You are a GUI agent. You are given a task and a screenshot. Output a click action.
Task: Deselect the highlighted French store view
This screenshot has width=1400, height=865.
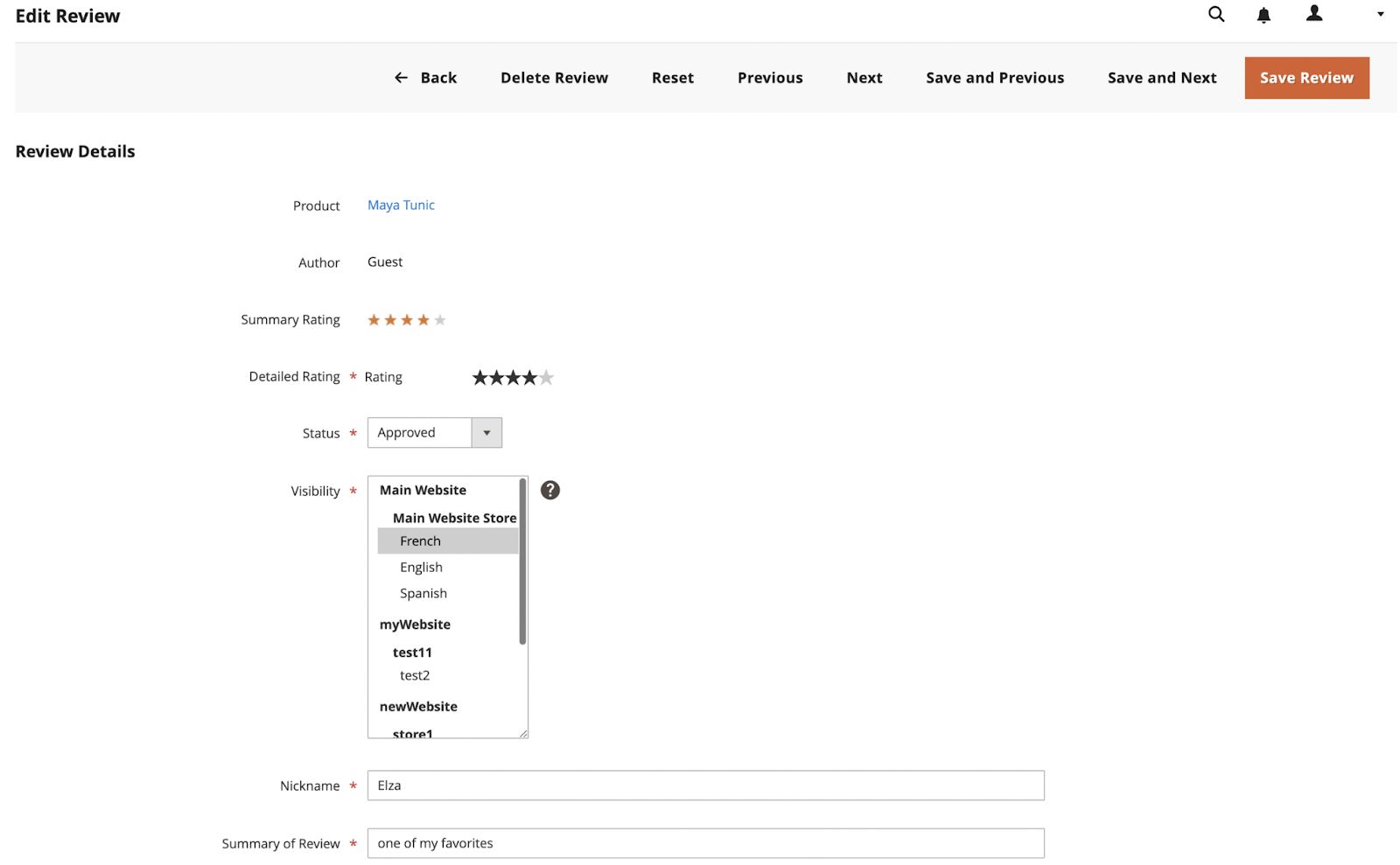pos(421,541)
